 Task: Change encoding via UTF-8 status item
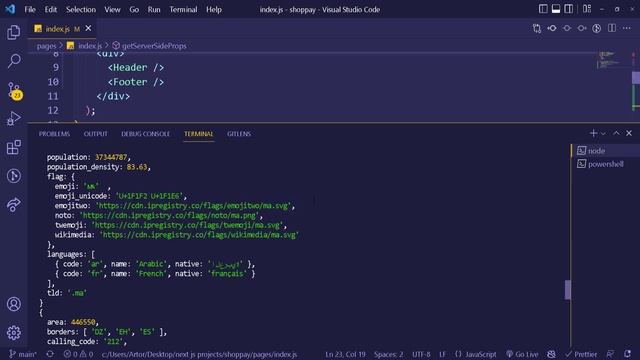tap(421, 354)
